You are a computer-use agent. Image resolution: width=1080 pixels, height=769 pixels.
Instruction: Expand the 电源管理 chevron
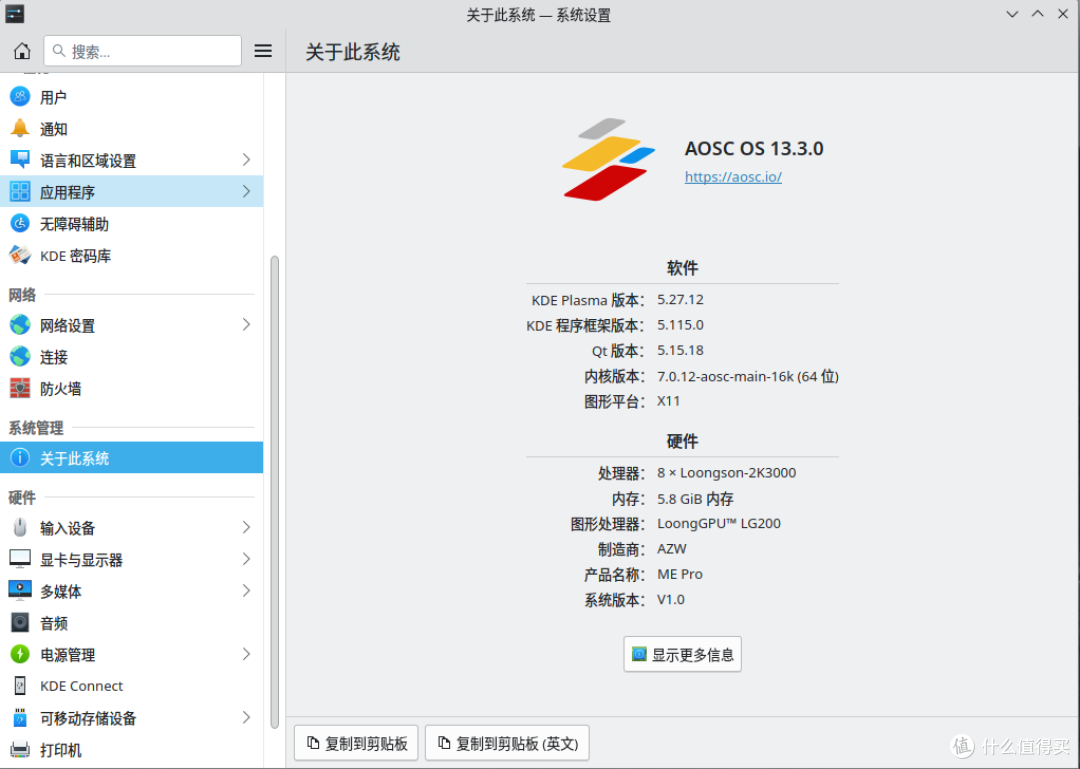246,654
